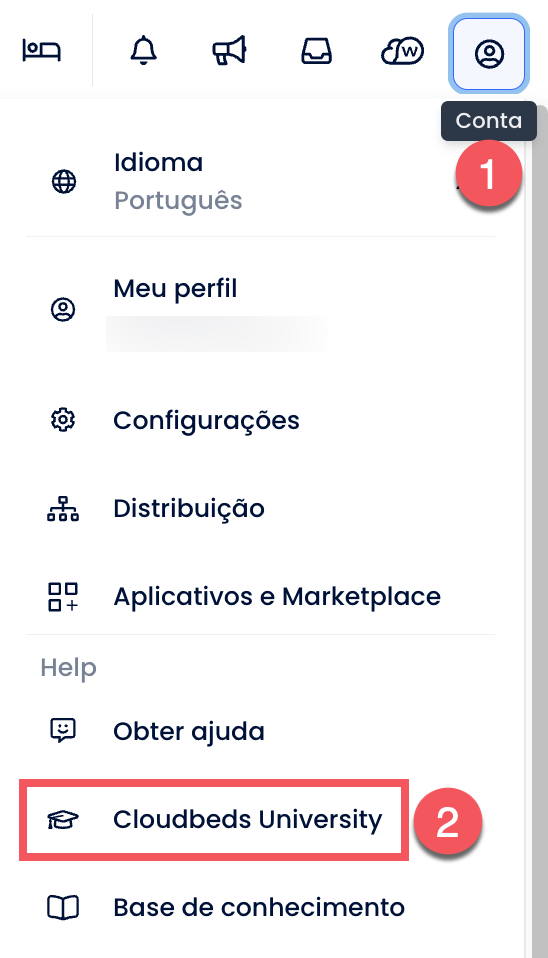Open the notifications bell icon
Screen dimensions: 548x958
144,50
